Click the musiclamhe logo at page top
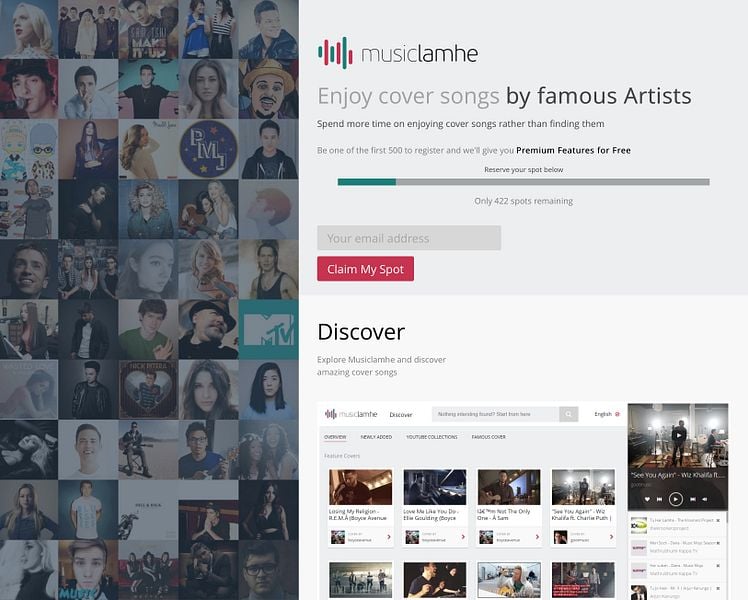The width and height of the screenshot is (748, 600). (398, 53)
